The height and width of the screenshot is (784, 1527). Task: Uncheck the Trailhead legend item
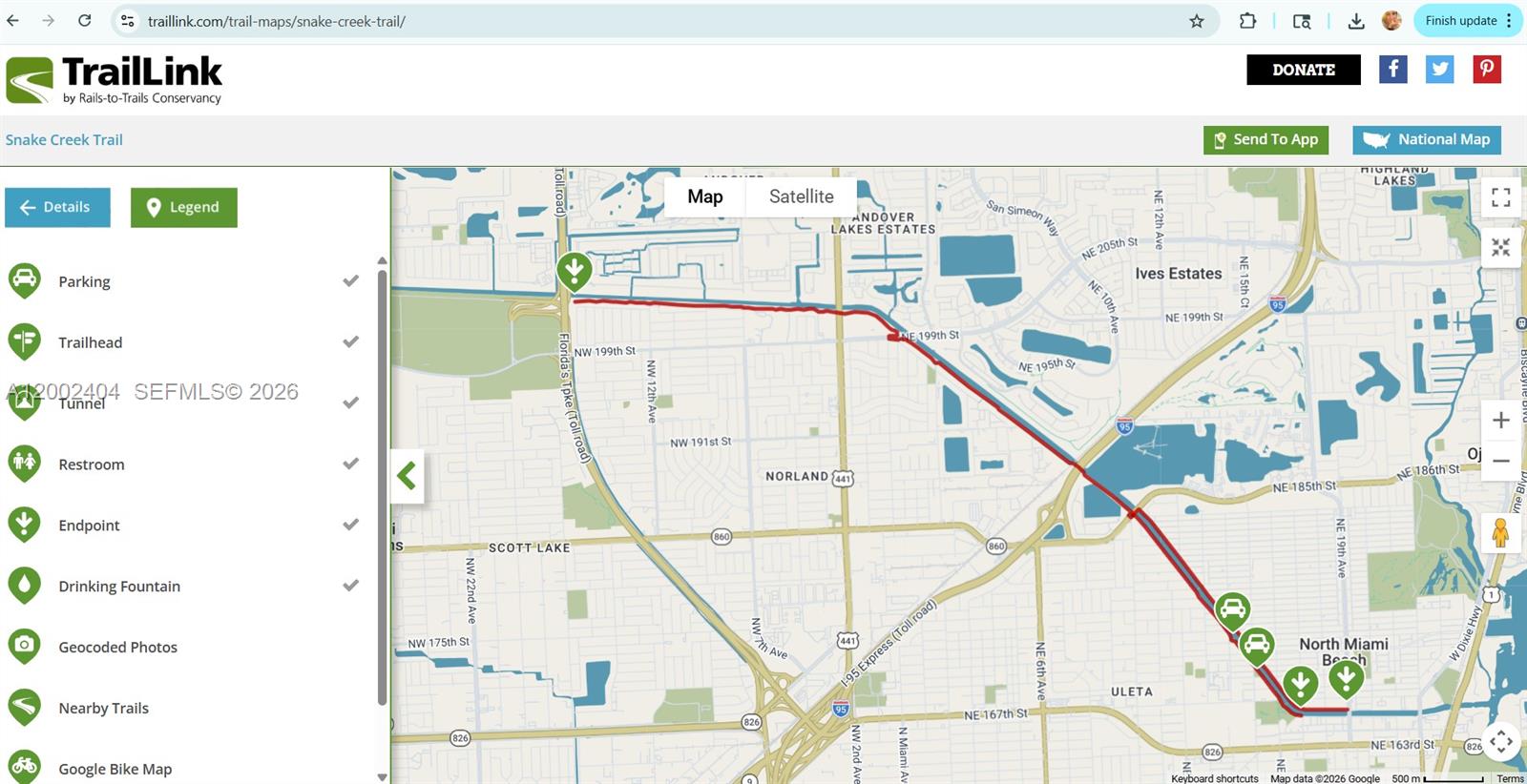point(350,342)
